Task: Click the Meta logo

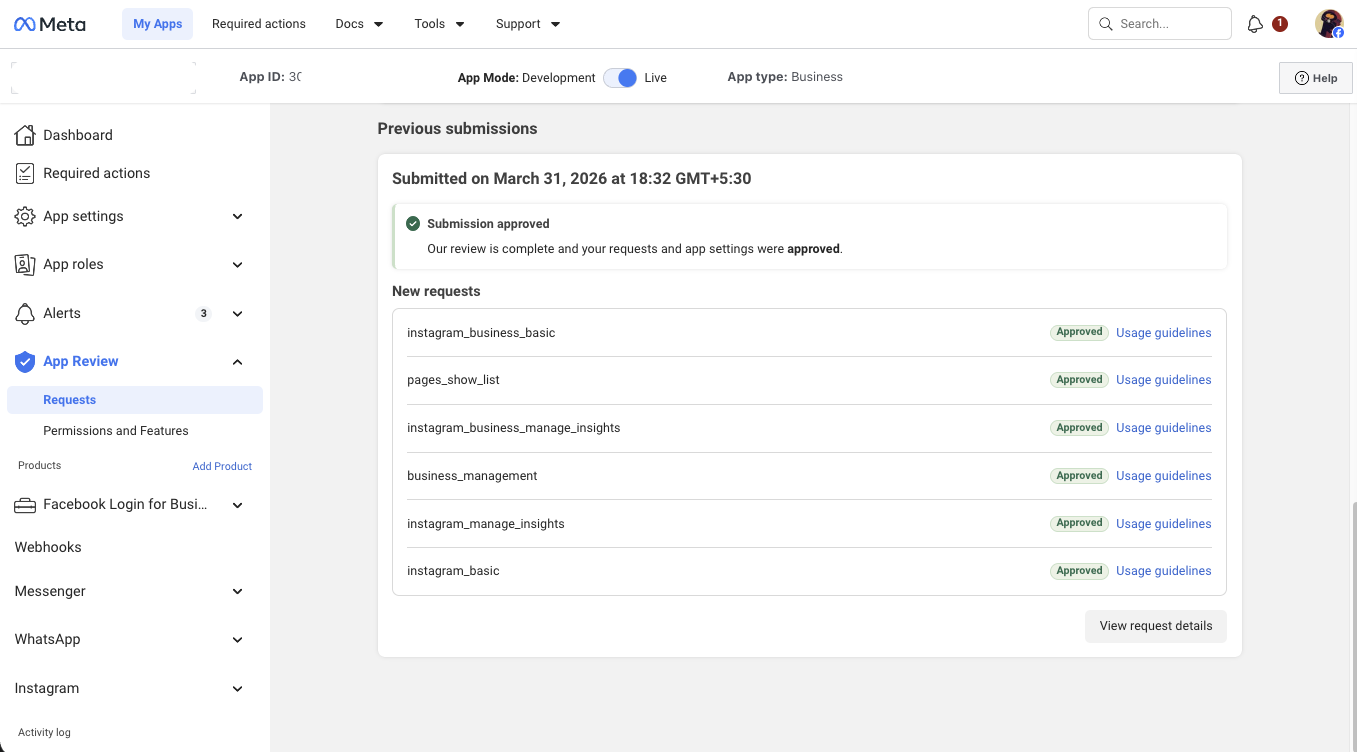Action: pyautogui.click(x=50, y=24)
